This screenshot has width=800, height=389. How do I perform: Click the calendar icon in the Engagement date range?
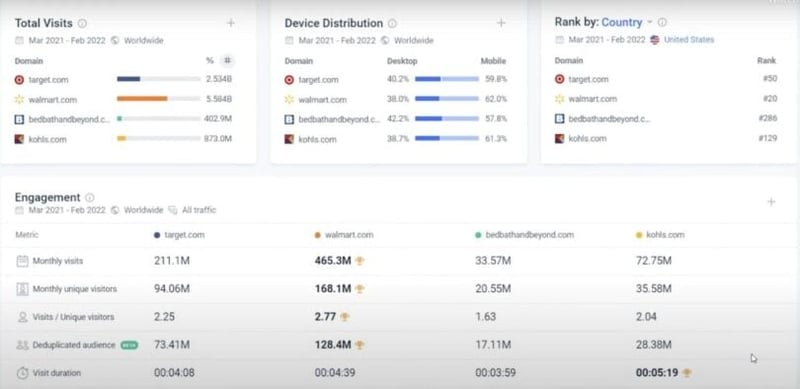pos(19,210)
